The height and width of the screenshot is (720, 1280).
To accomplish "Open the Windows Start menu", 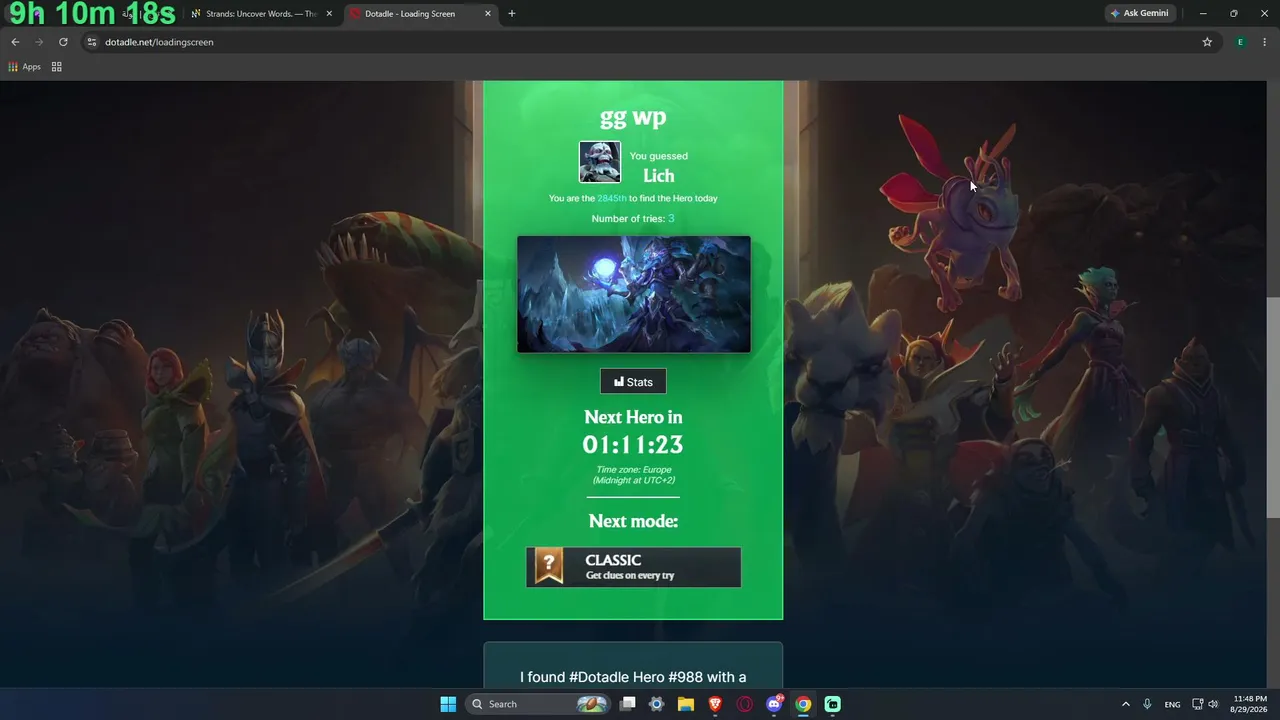I will (x=448, y=704).
